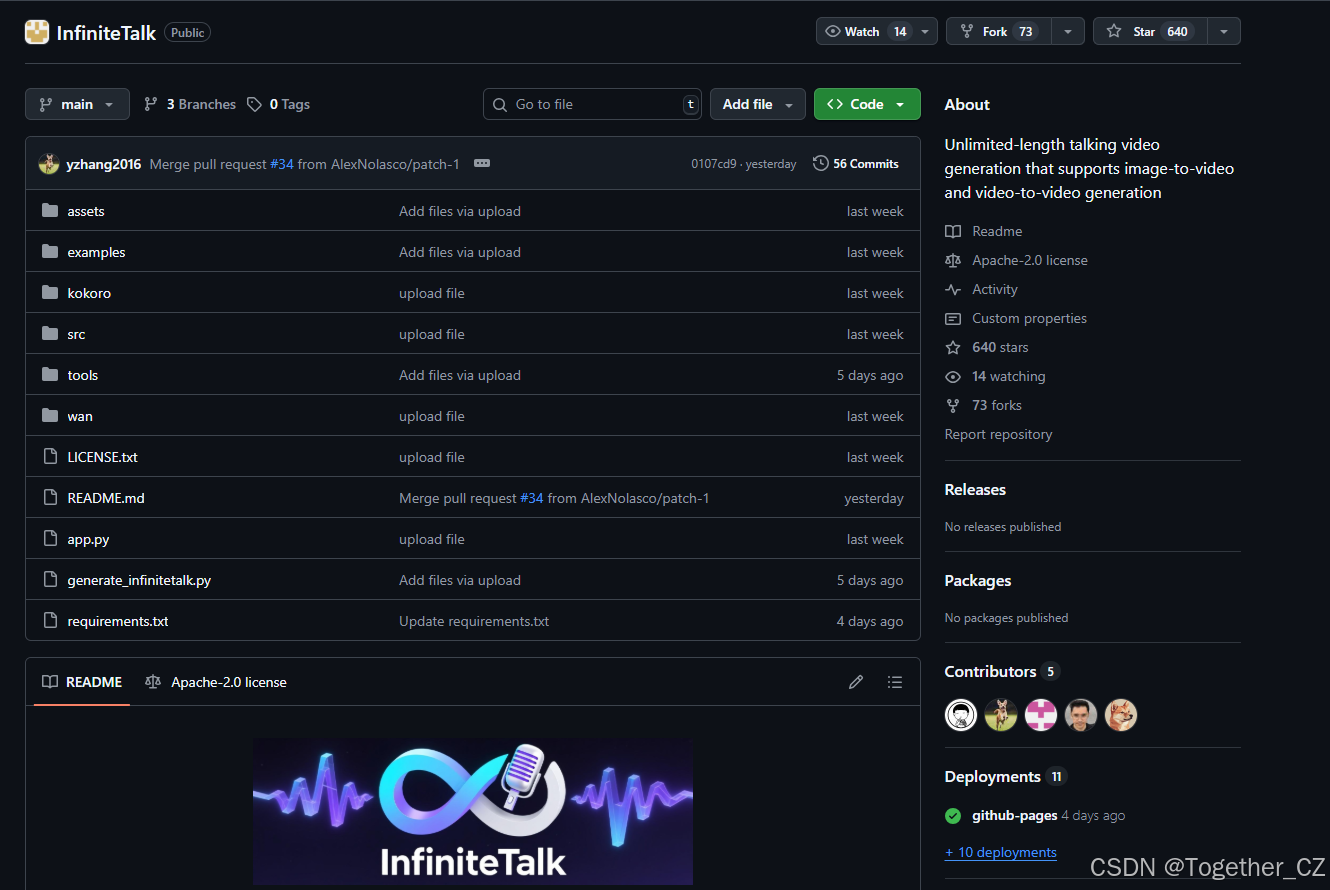
Task: Click the fourth contributor man avatar
Action: pyautogui.click(x=1081, y=715)
